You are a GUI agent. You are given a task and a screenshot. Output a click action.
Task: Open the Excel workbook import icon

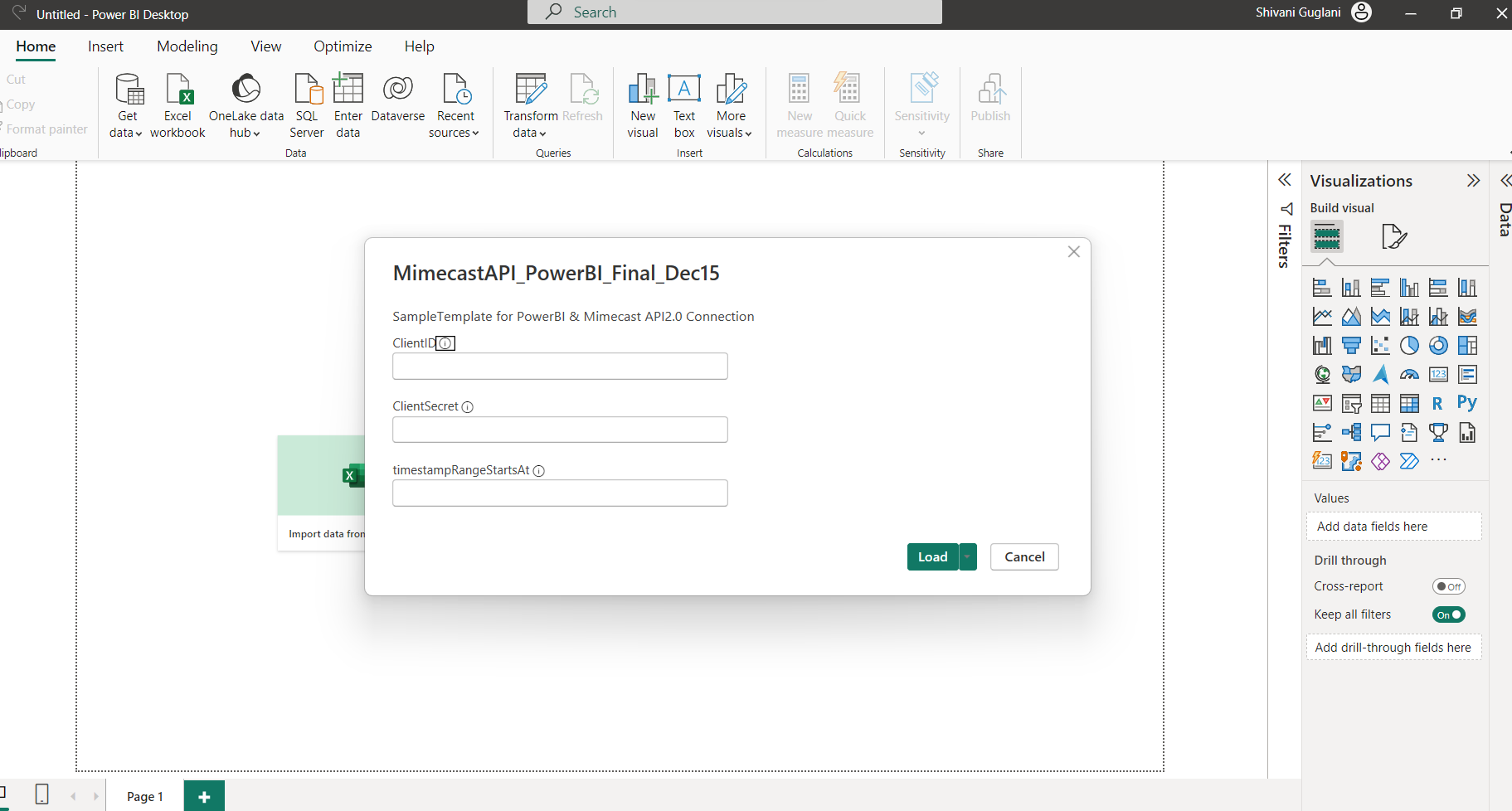[177, 90]
